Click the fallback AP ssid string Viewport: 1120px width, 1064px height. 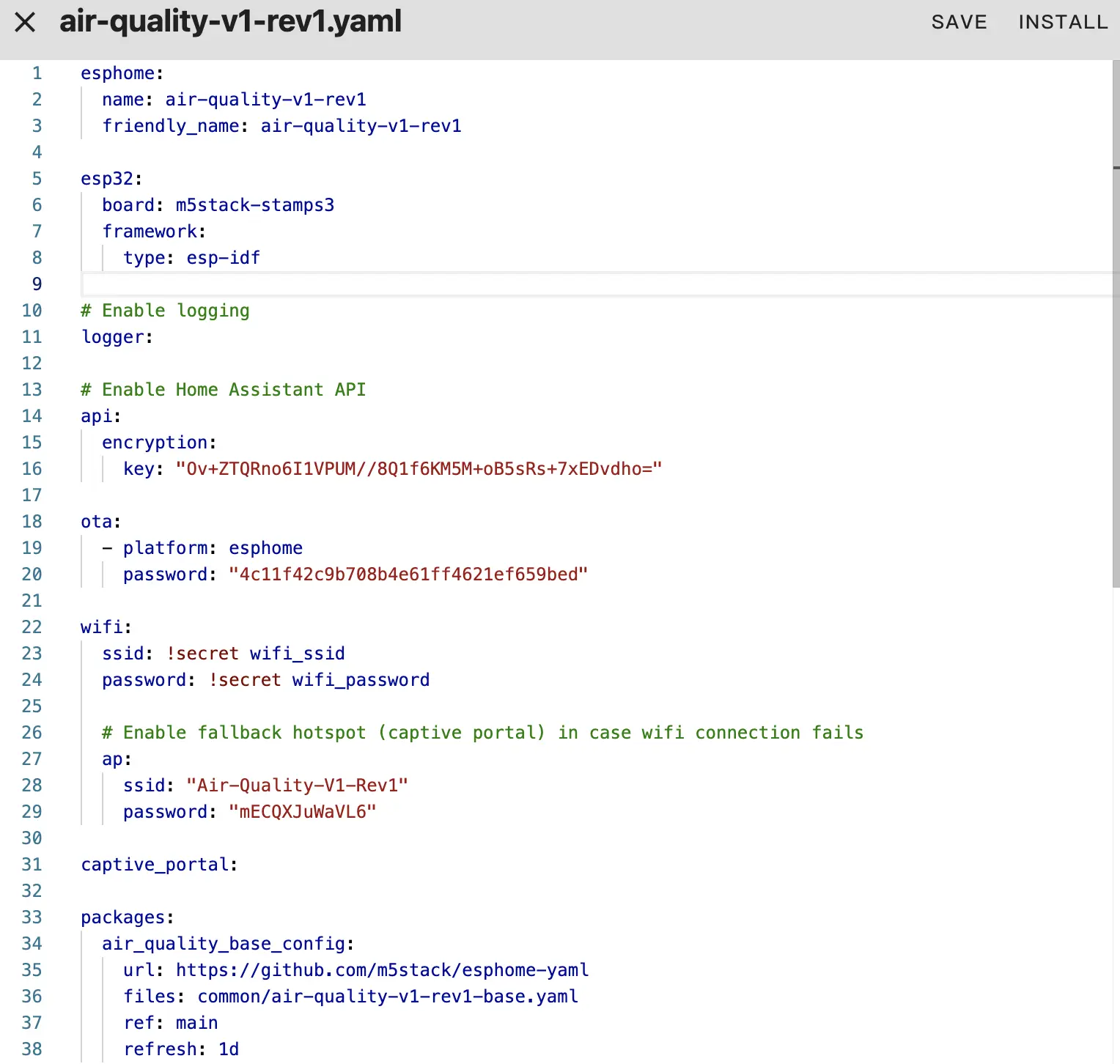[x=297, y=786]
